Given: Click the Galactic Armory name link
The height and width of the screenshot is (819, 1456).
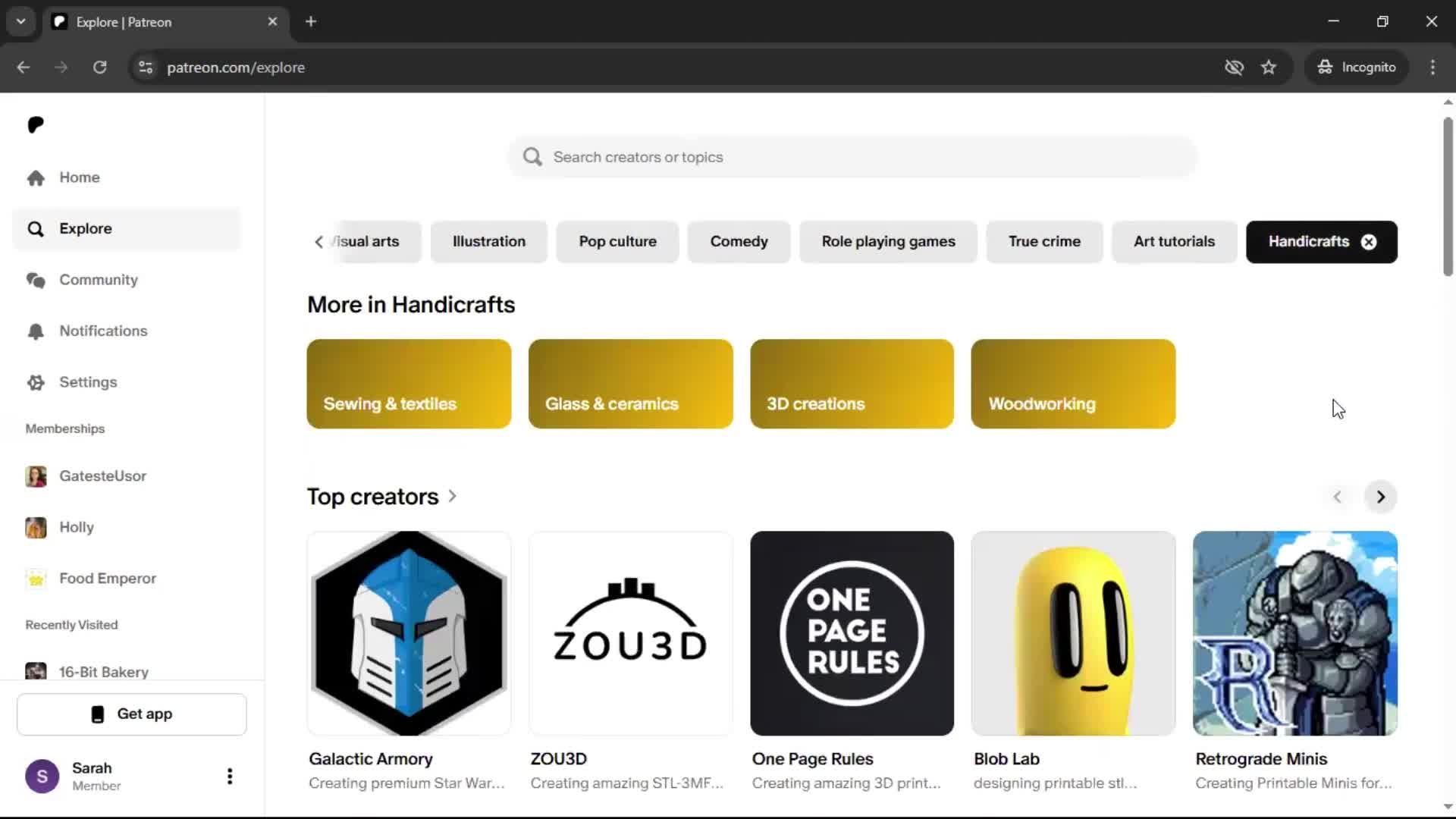Looking at the screenshot, I should pos(371,759).
